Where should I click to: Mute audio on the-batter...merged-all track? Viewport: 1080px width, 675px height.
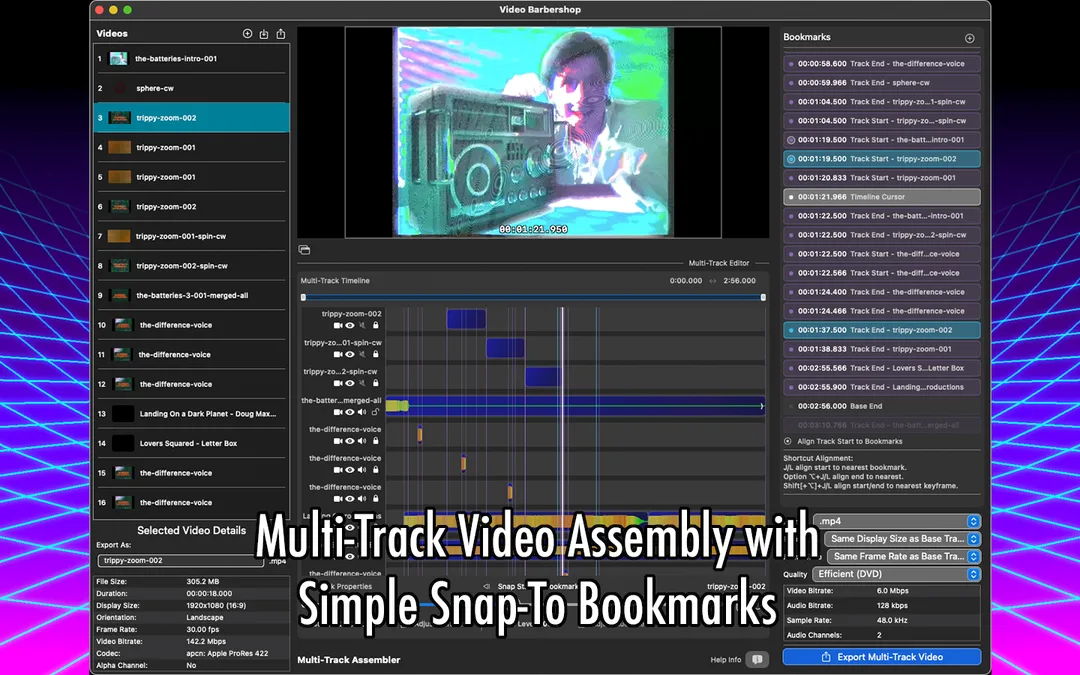362,412
